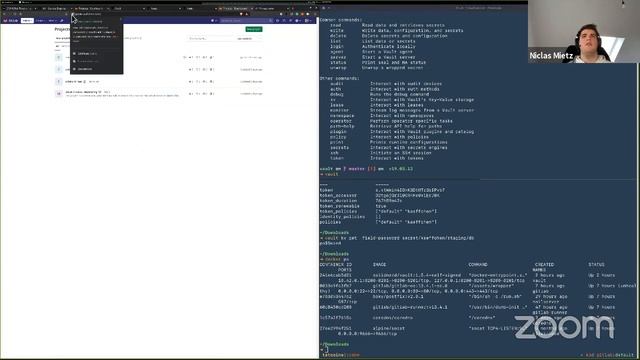Click the 'audit' entry under Other commands

point(337,84)
